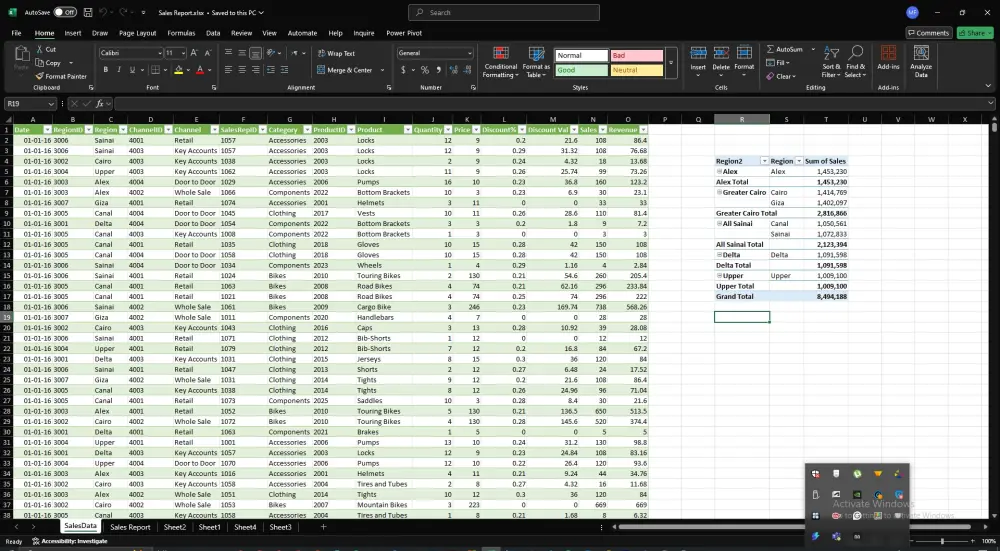Viewport: 1000px width, 551px height.
Task: Decrease font size with the smaller A
Action: 208,53
